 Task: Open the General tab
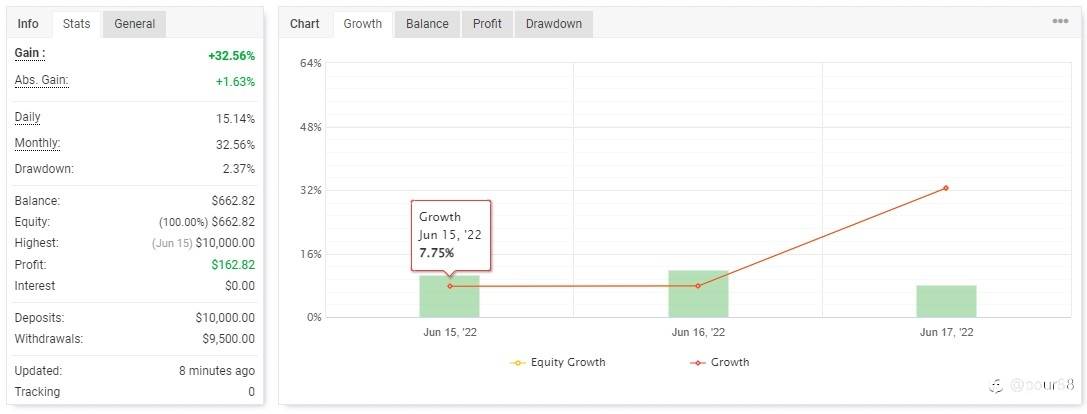point(134,24)
